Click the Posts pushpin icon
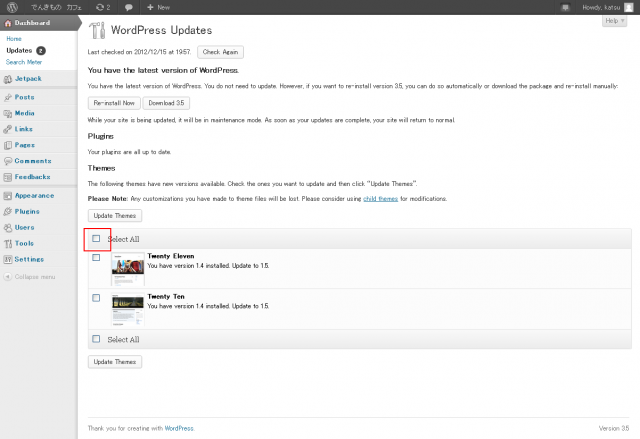640x439 pixels. coord(8,98)
